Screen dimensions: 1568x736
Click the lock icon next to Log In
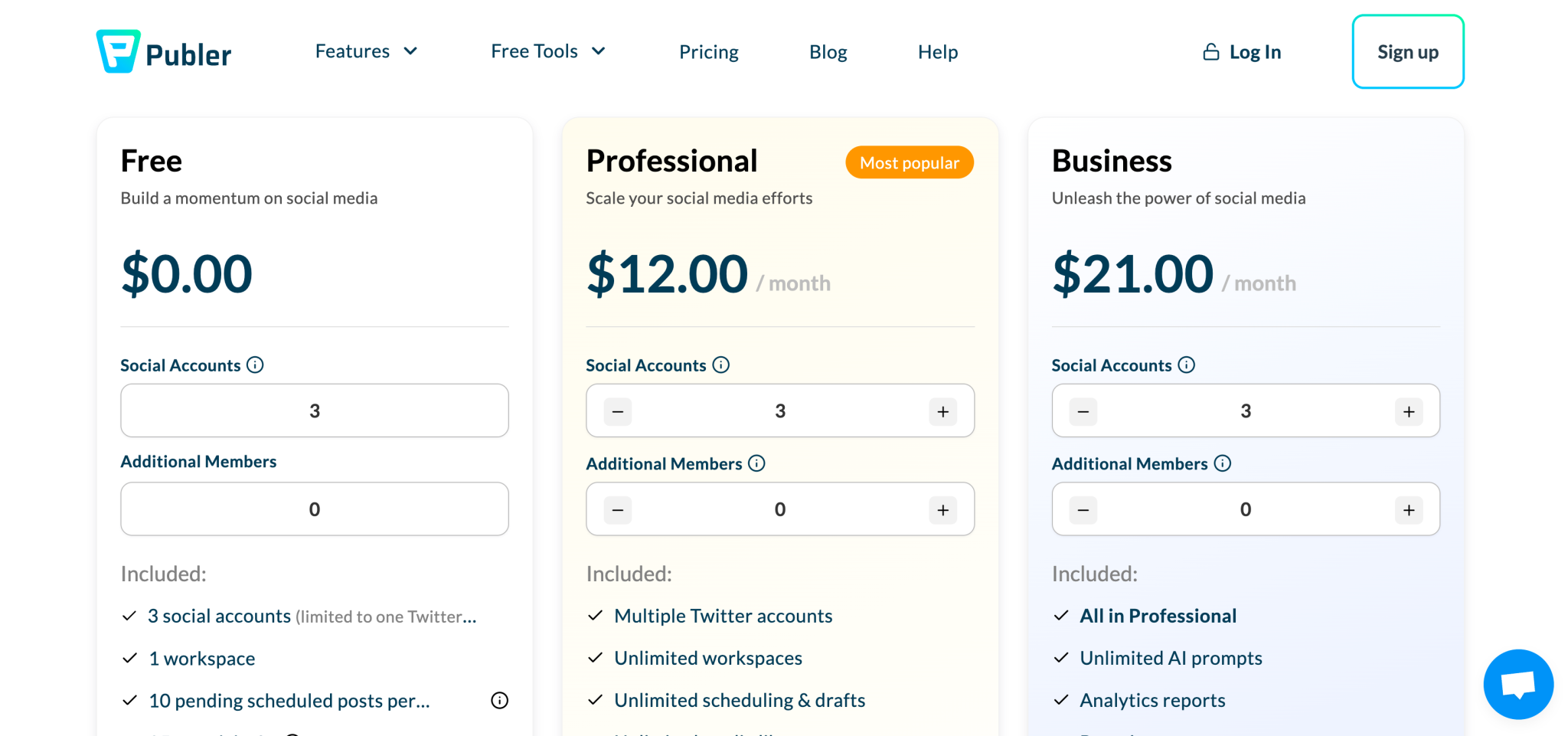pyautogui.click(x=1210, y=51)
